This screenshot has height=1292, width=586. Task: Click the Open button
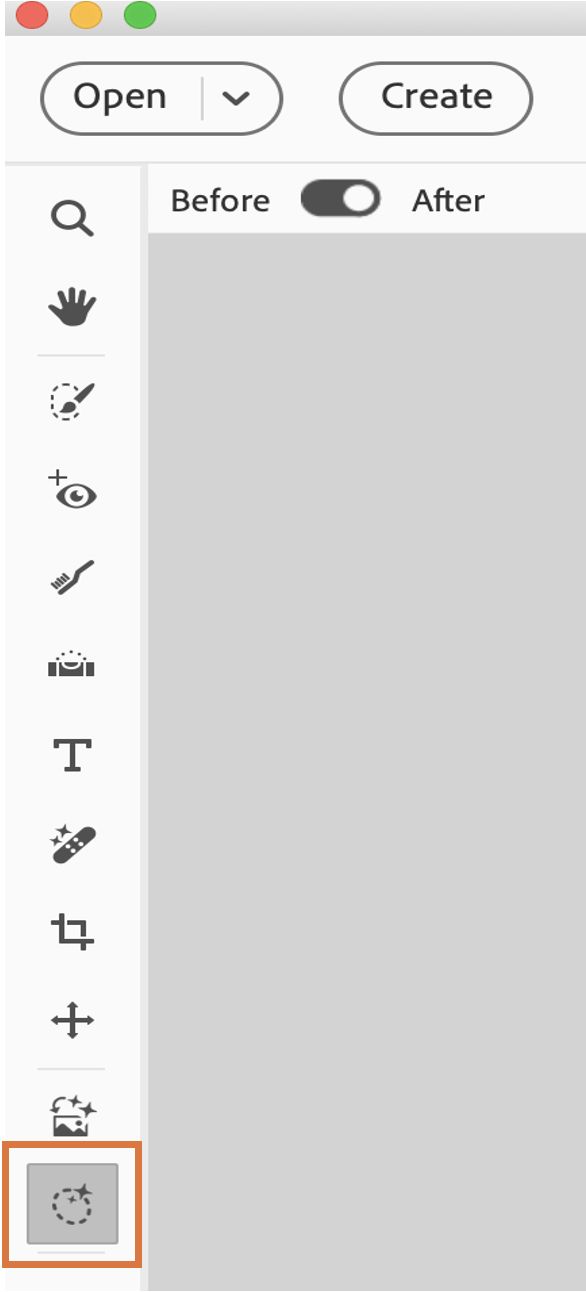pyautogui.click(x=120, y=97)
